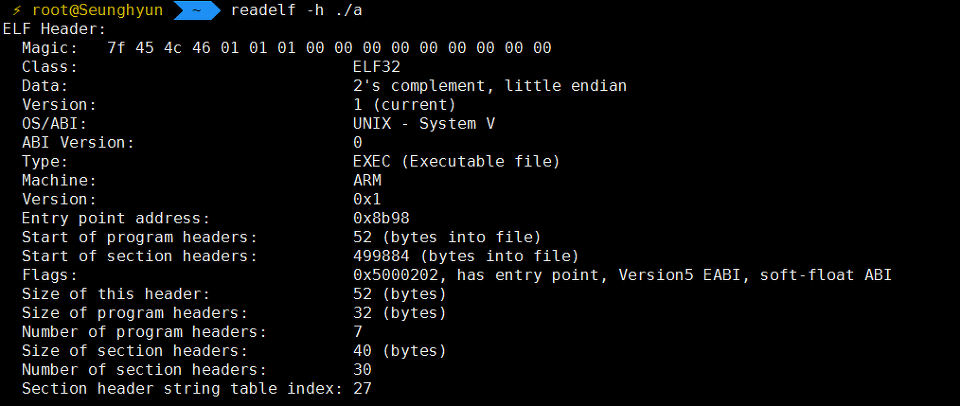Click the Size of this header label
The image size is (960, 406).
click(x=116, y=294)
